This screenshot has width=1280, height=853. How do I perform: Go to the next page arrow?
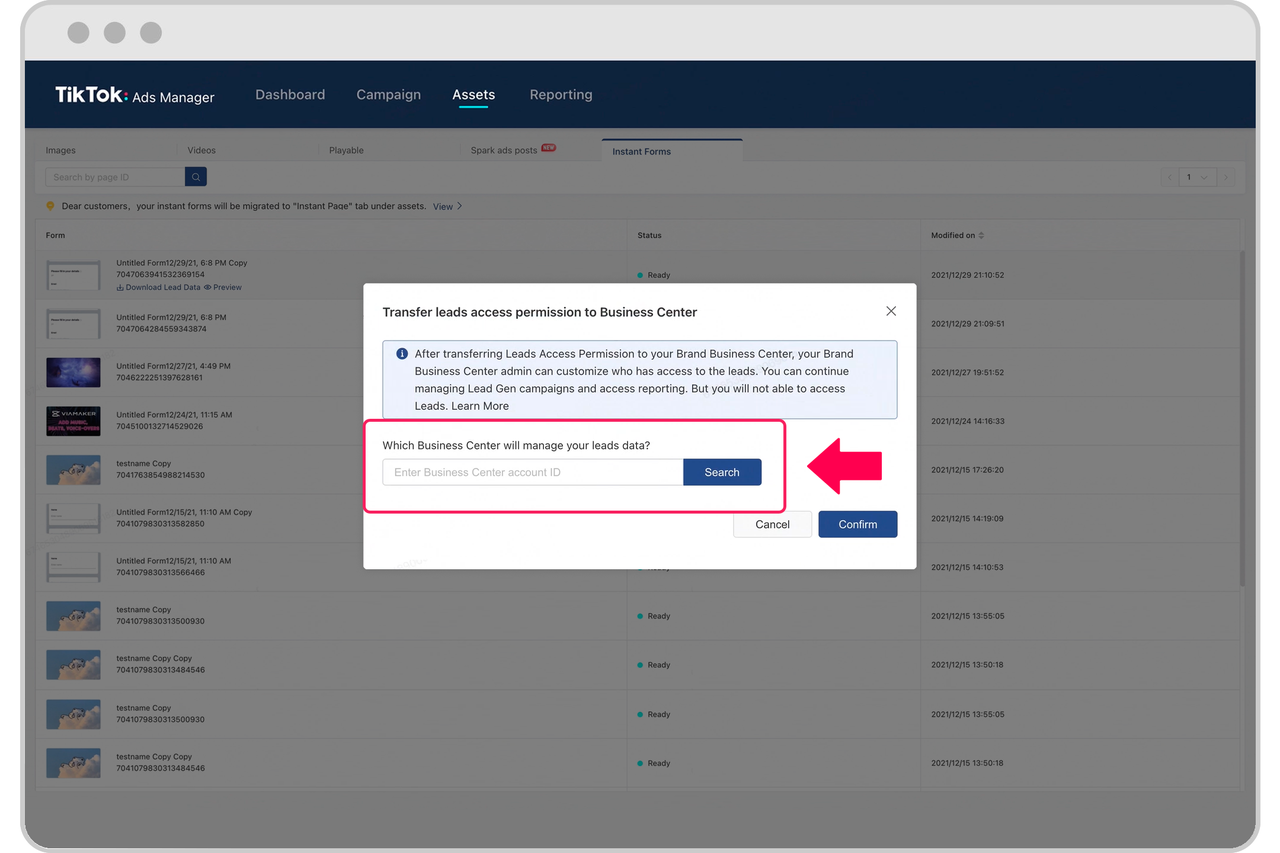1227,177
